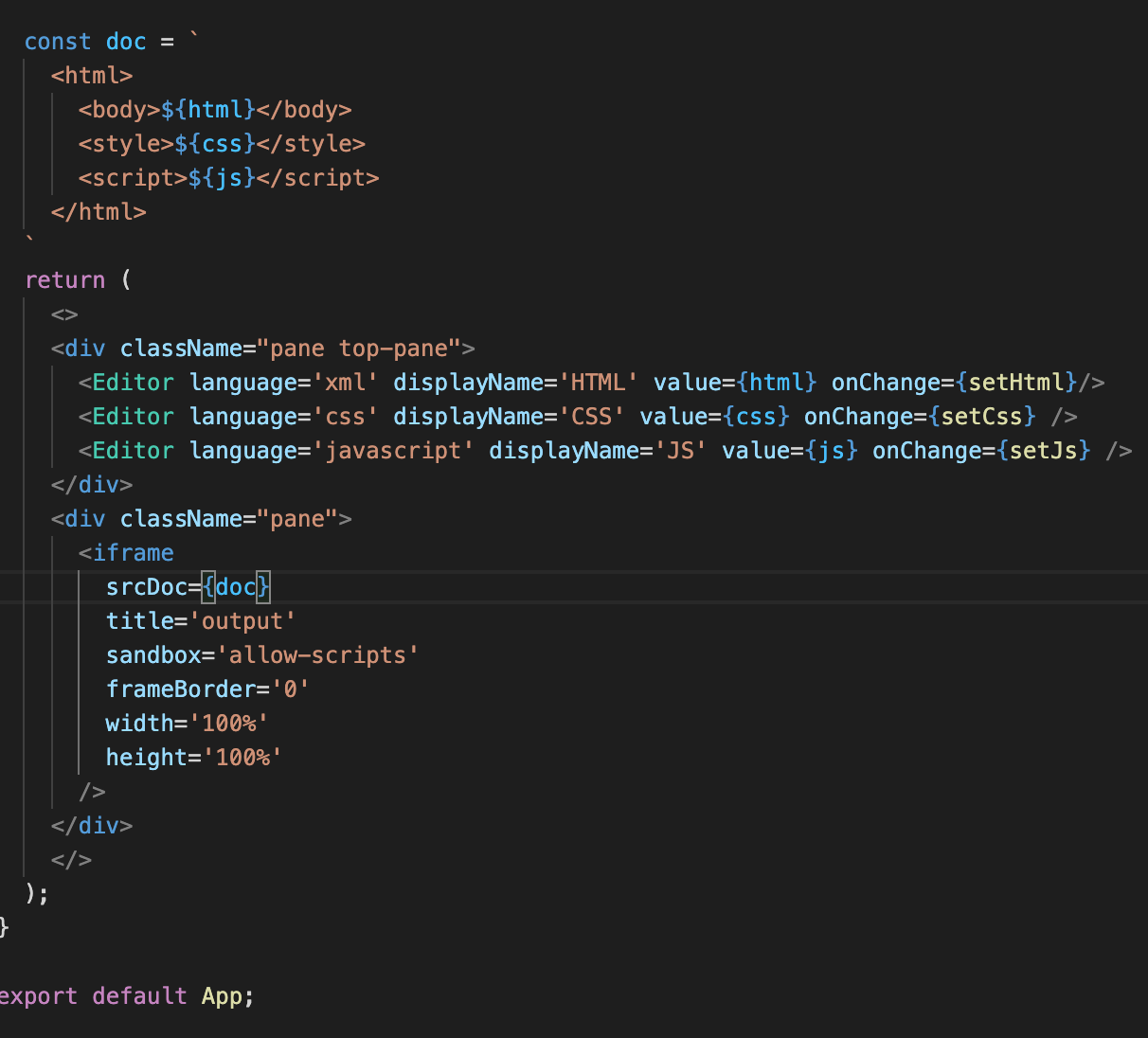1148x1038 pixels.
Task: Click the 'iframe' tag name
Action: click(134, 553)
